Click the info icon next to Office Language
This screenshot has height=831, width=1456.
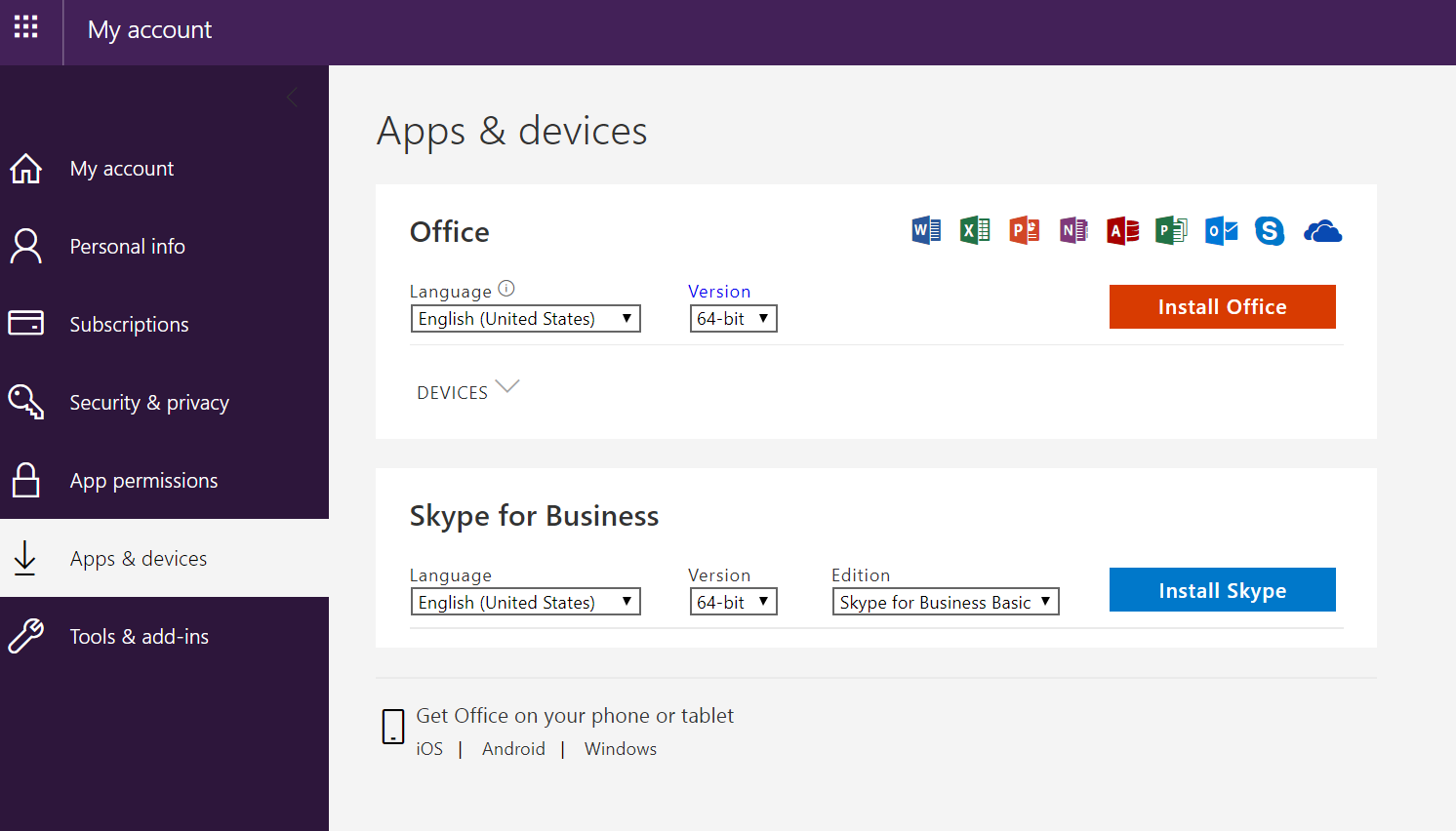506,289
